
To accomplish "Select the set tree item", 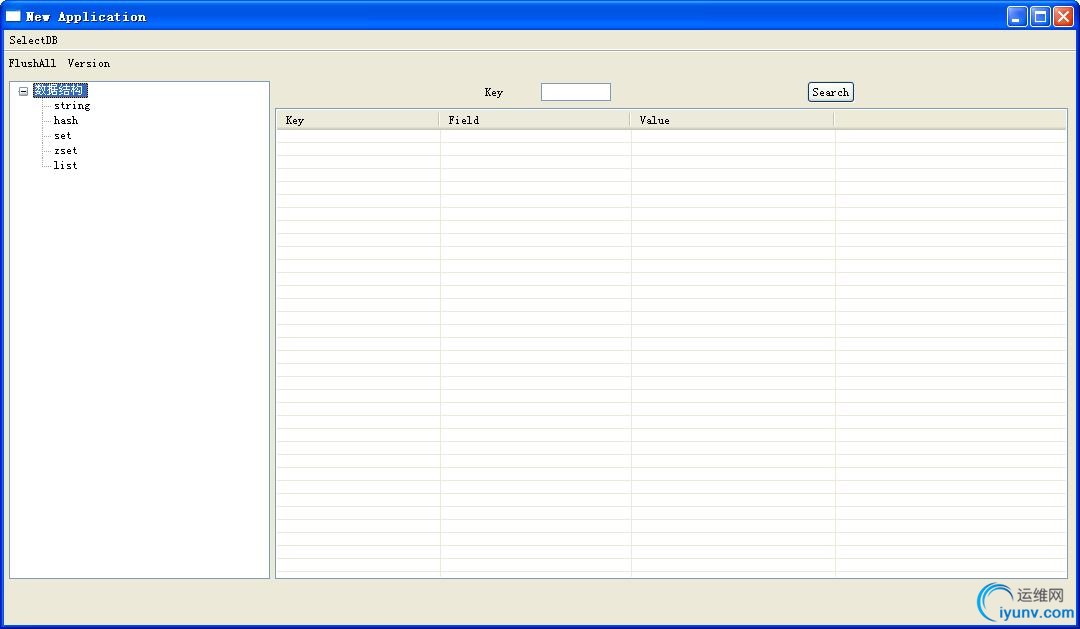I will pyautogui.click(x=63, y=136).
